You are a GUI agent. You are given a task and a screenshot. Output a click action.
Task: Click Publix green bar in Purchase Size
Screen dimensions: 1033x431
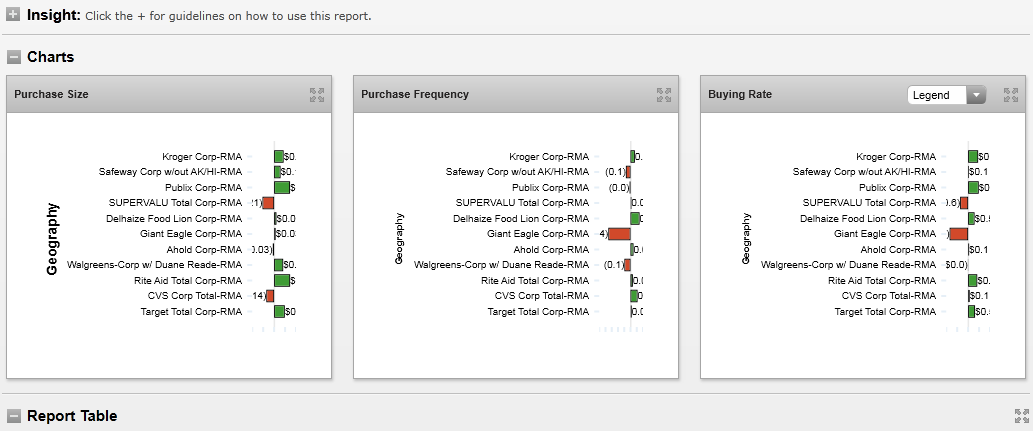pyautogui.click(x=282, y=188)
